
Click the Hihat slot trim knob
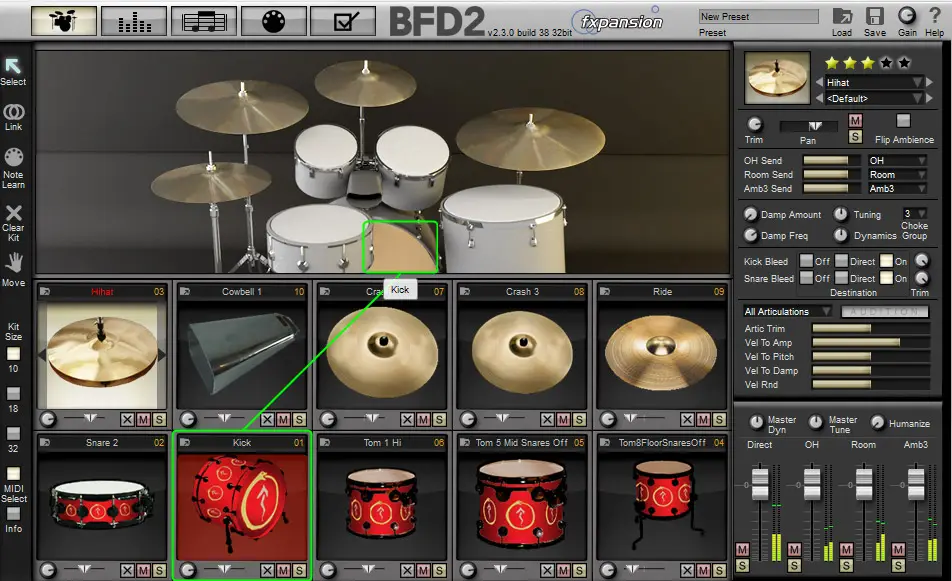click(48, 419)
